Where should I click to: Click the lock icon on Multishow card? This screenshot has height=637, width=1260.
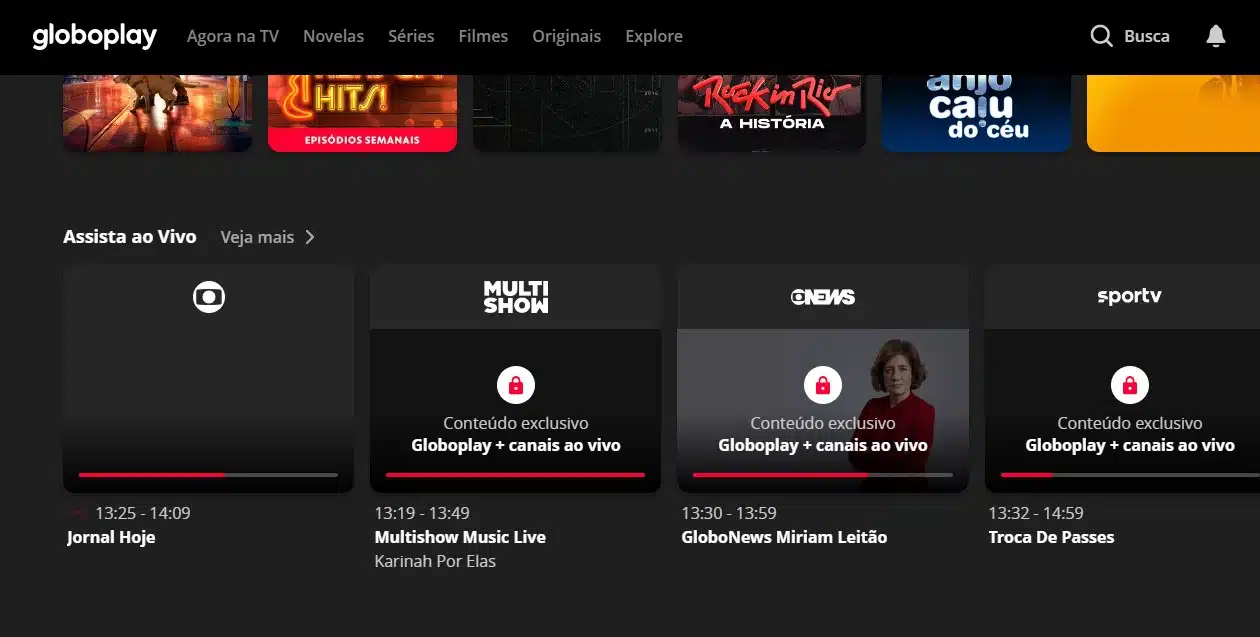click(x=515, y=385)
